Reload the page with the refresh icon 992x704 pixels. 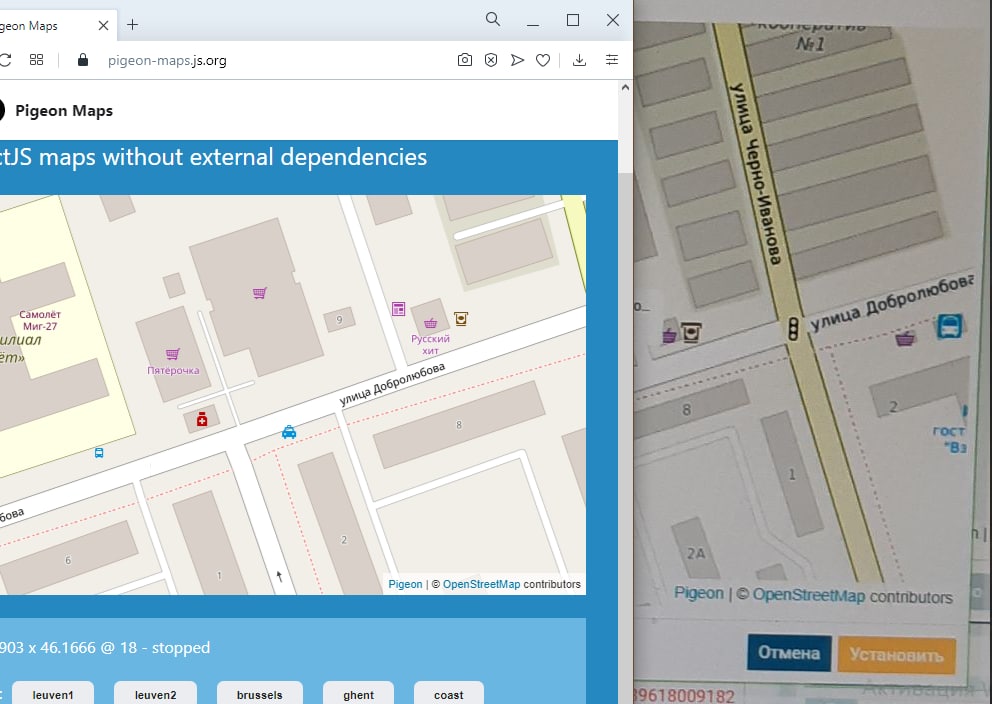[5, 60]
